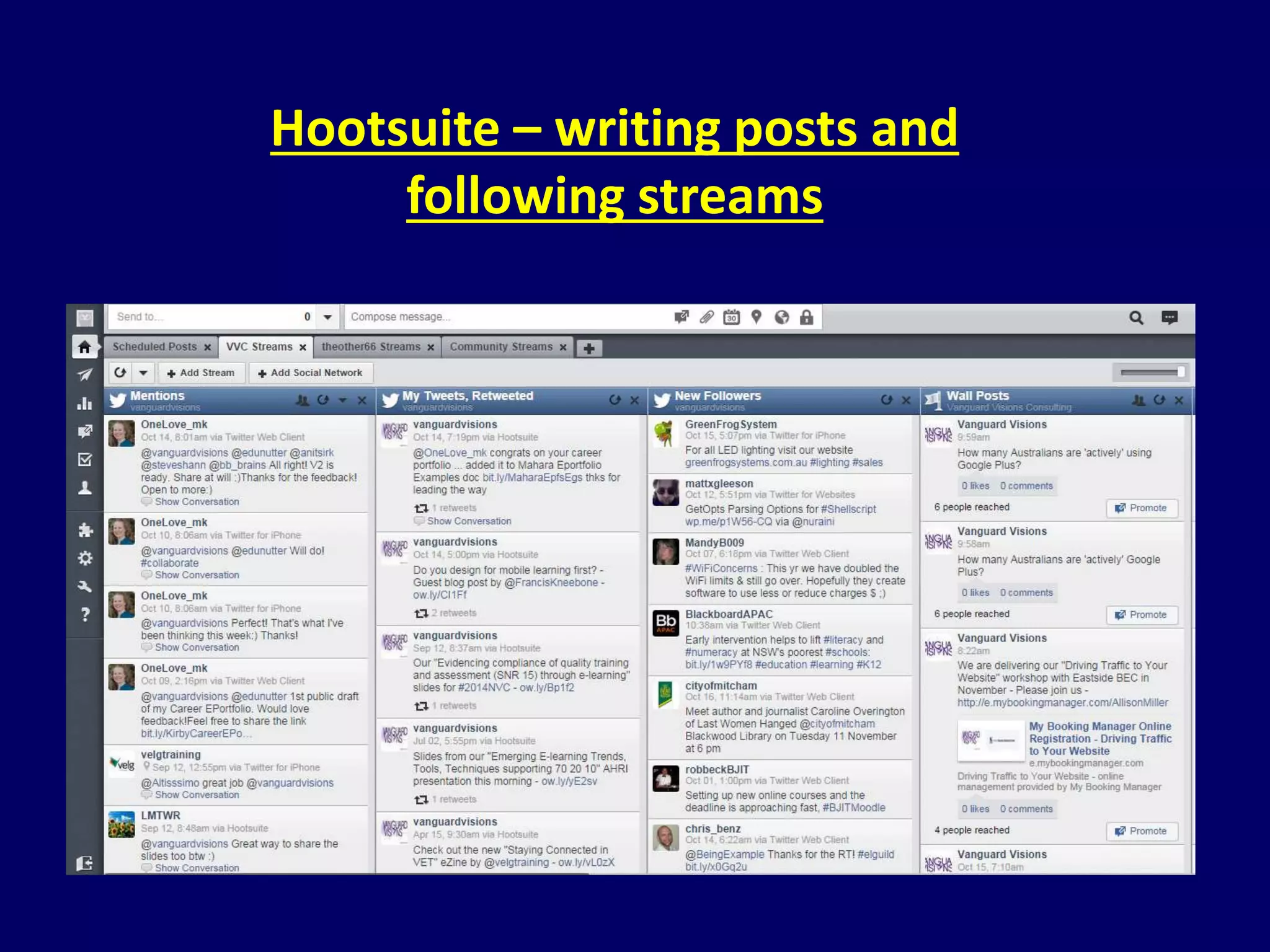Switch to Community Streams tab
The height and width of the screenshot is (952, 1270).
(501, 347)
